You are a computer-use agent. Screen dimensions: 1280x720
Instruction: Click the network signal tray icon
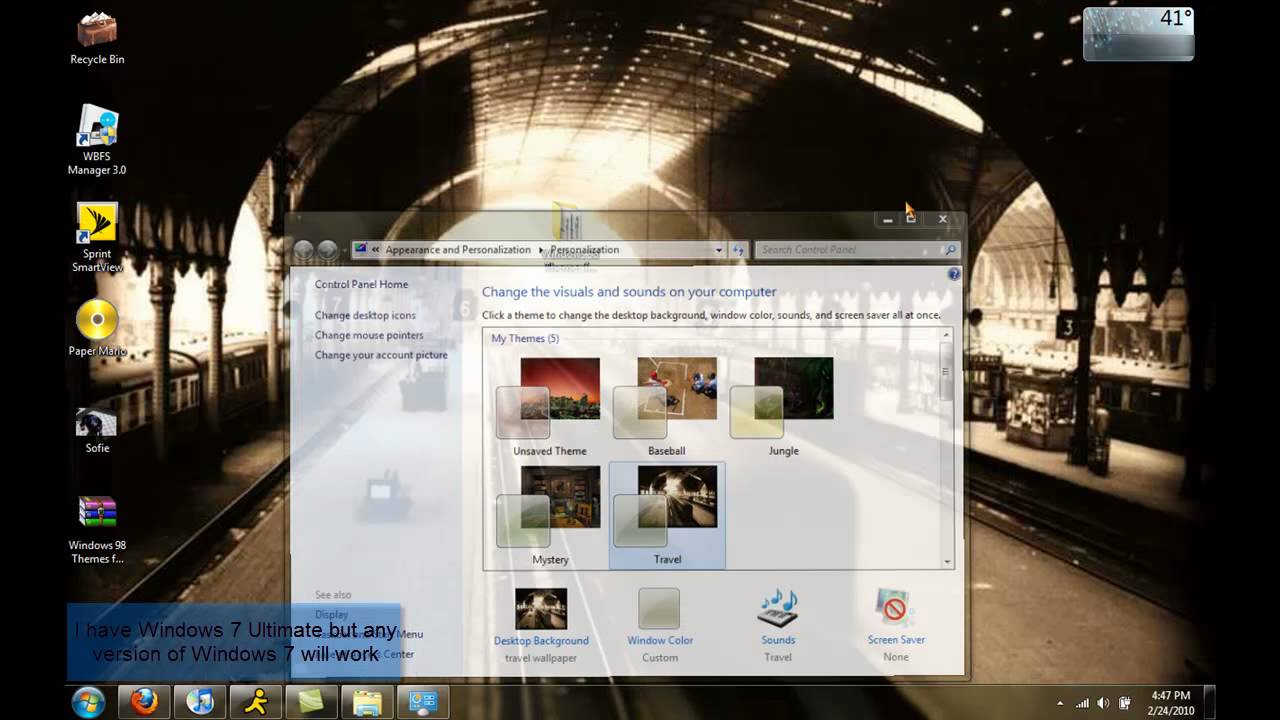1084,702
